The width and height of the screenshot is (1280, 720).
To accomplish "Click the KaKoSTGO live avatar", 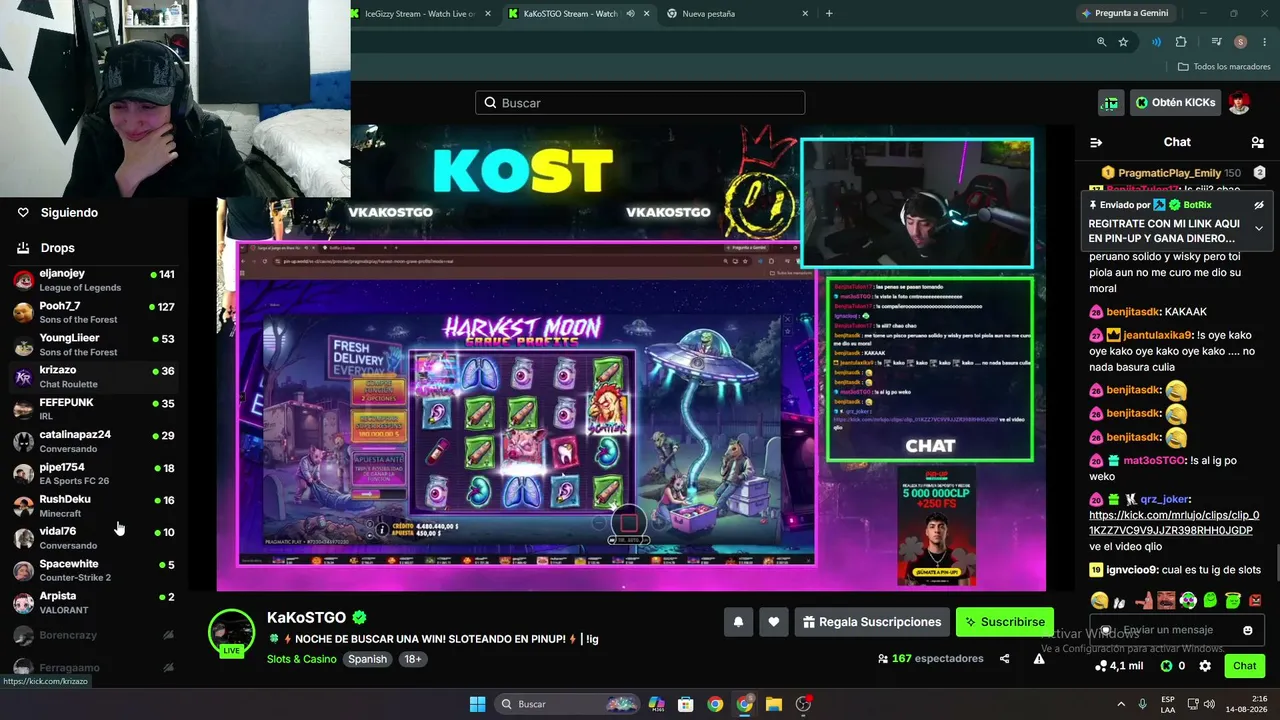I will pos(231,633).
